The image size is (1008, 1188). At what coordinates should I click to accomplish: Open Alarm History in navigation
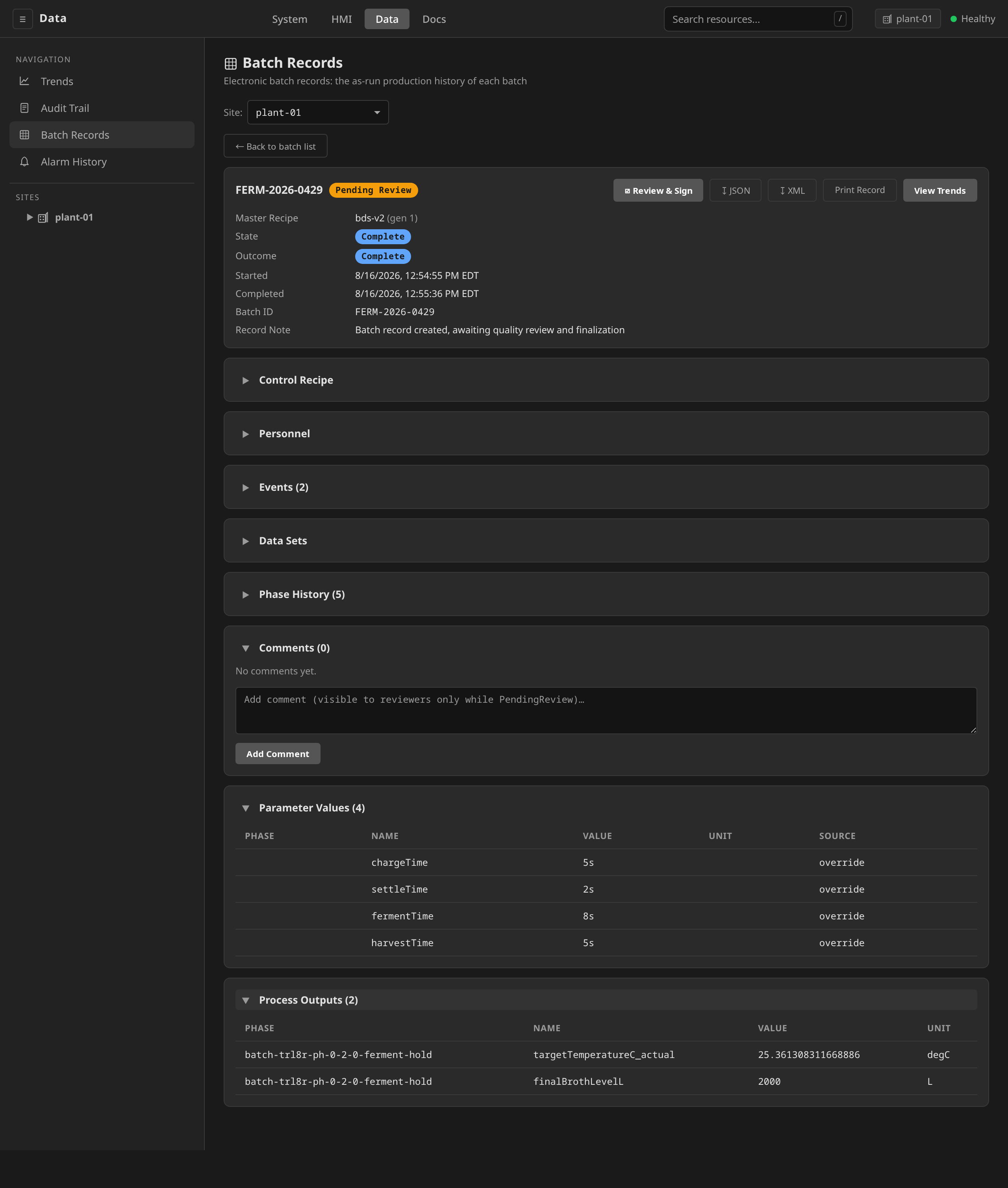[x=102, y=162]
